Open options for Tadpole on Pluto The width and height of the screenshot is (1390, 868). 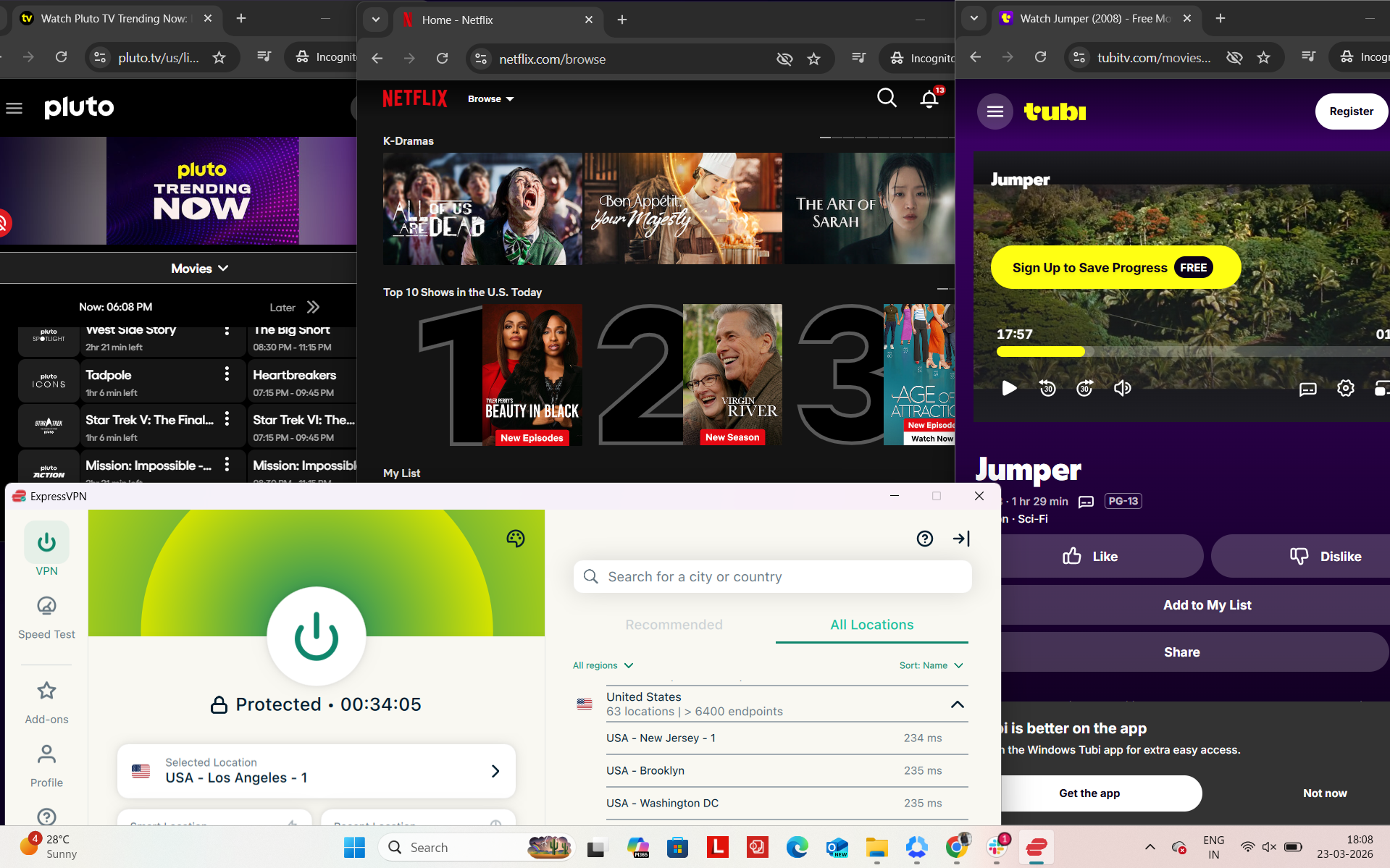[227, 374]
